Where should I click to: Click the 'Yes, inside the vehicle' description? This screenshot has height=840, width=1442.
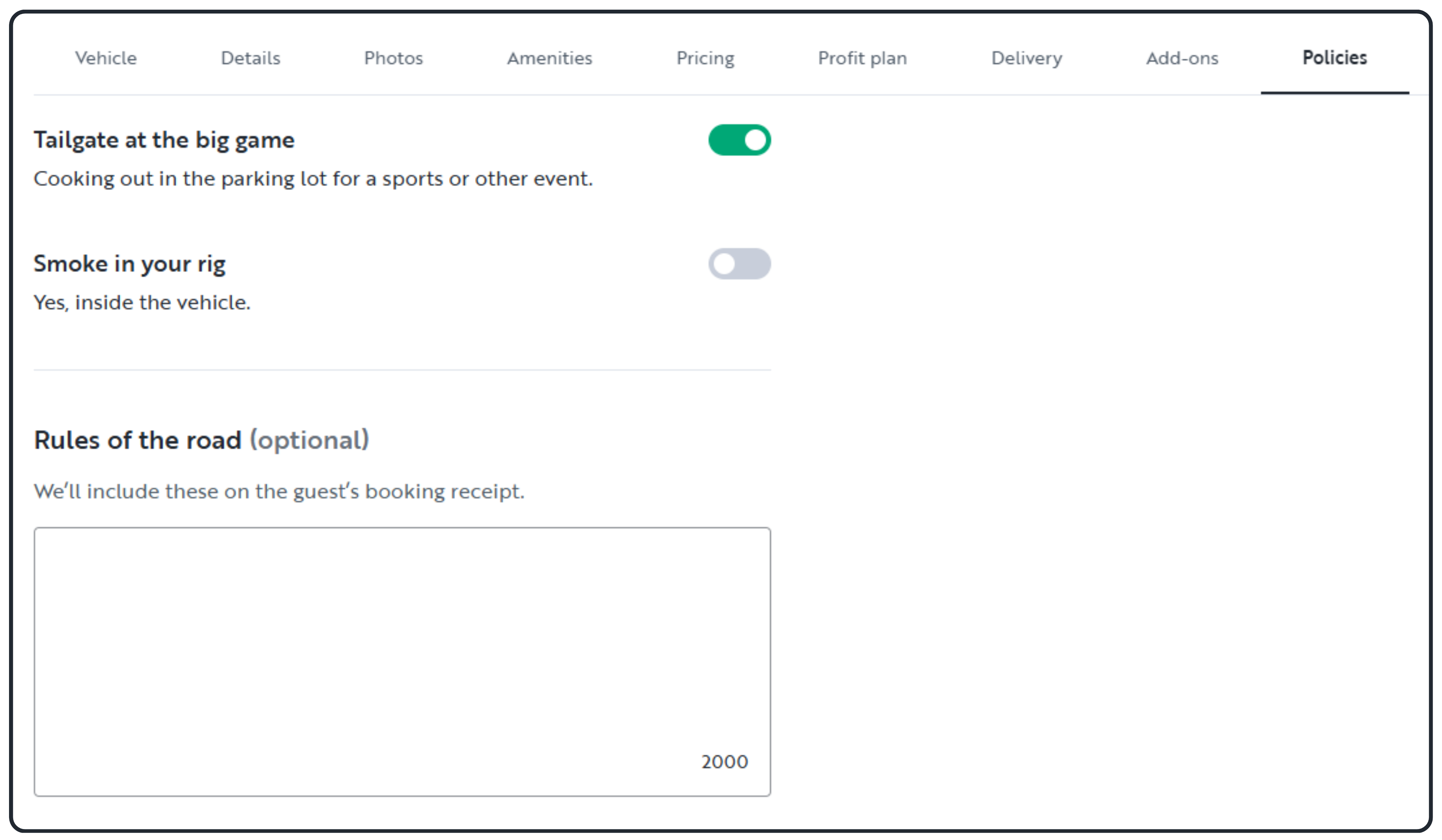(x=142, y=302)
